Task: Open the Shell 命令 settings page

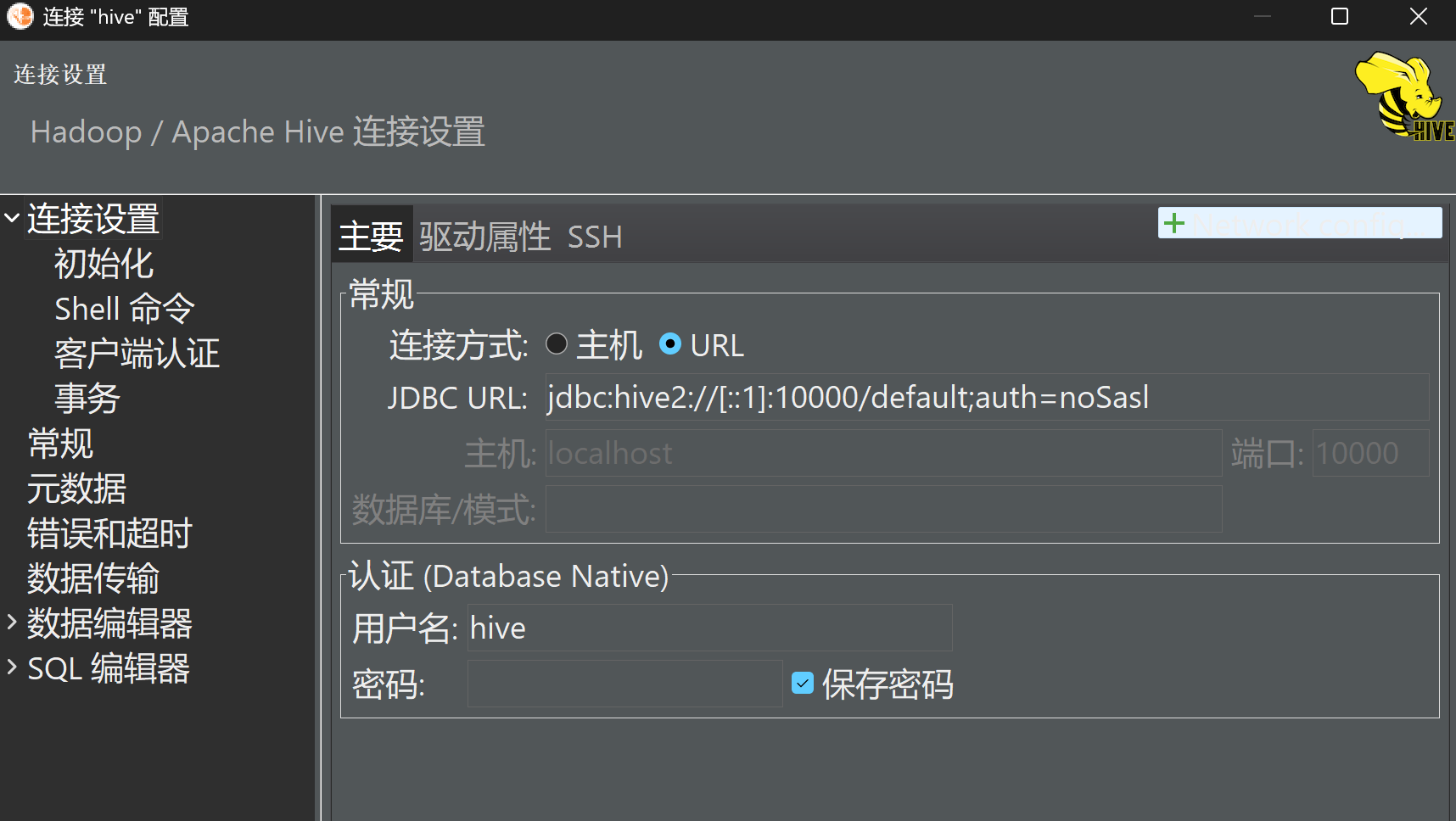Action: (125, 309)
